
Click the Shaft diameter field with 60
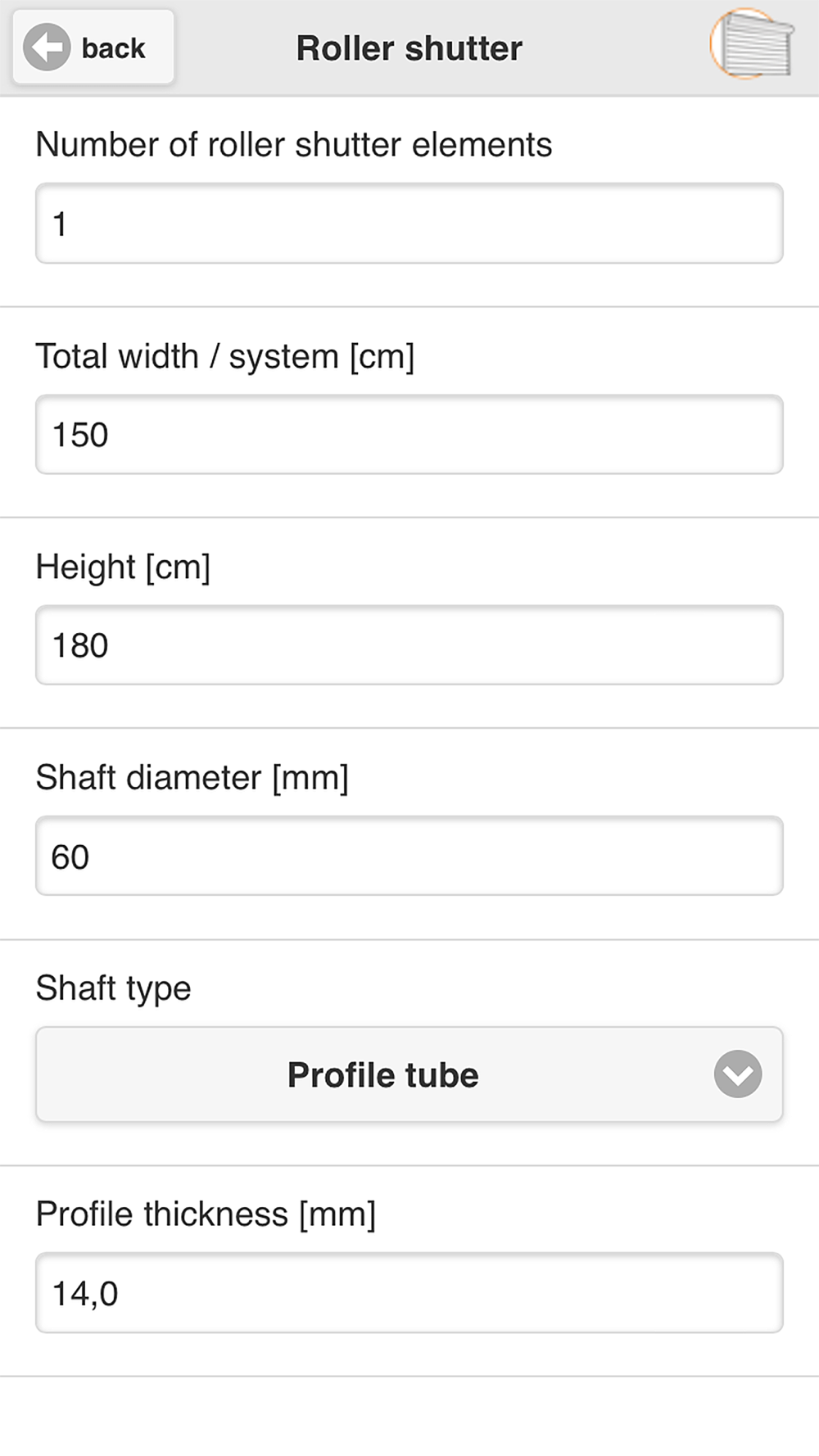tap(409, 856)
